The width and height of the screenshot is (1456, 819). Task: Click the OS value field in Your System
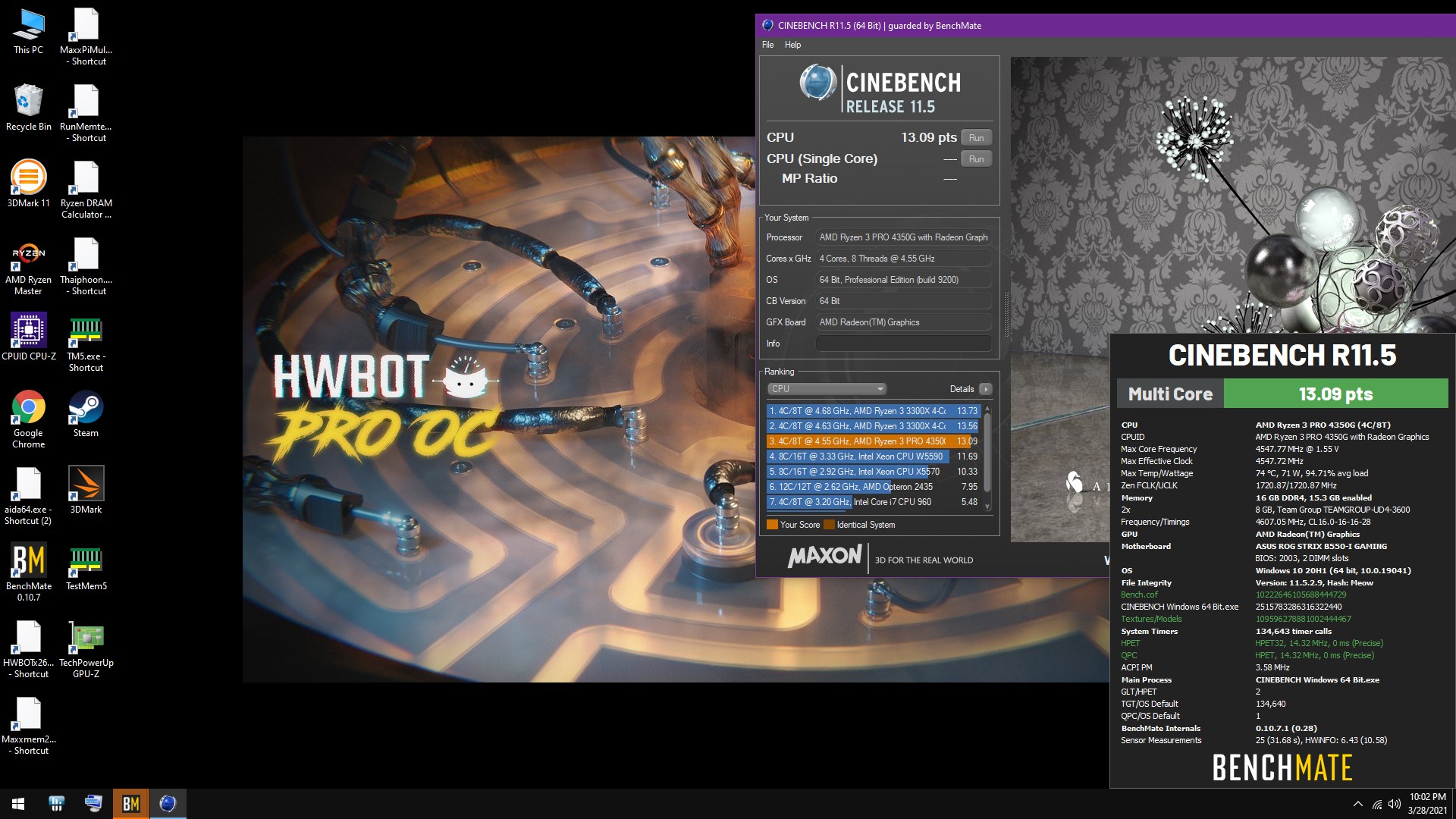[x=903, y=280]
